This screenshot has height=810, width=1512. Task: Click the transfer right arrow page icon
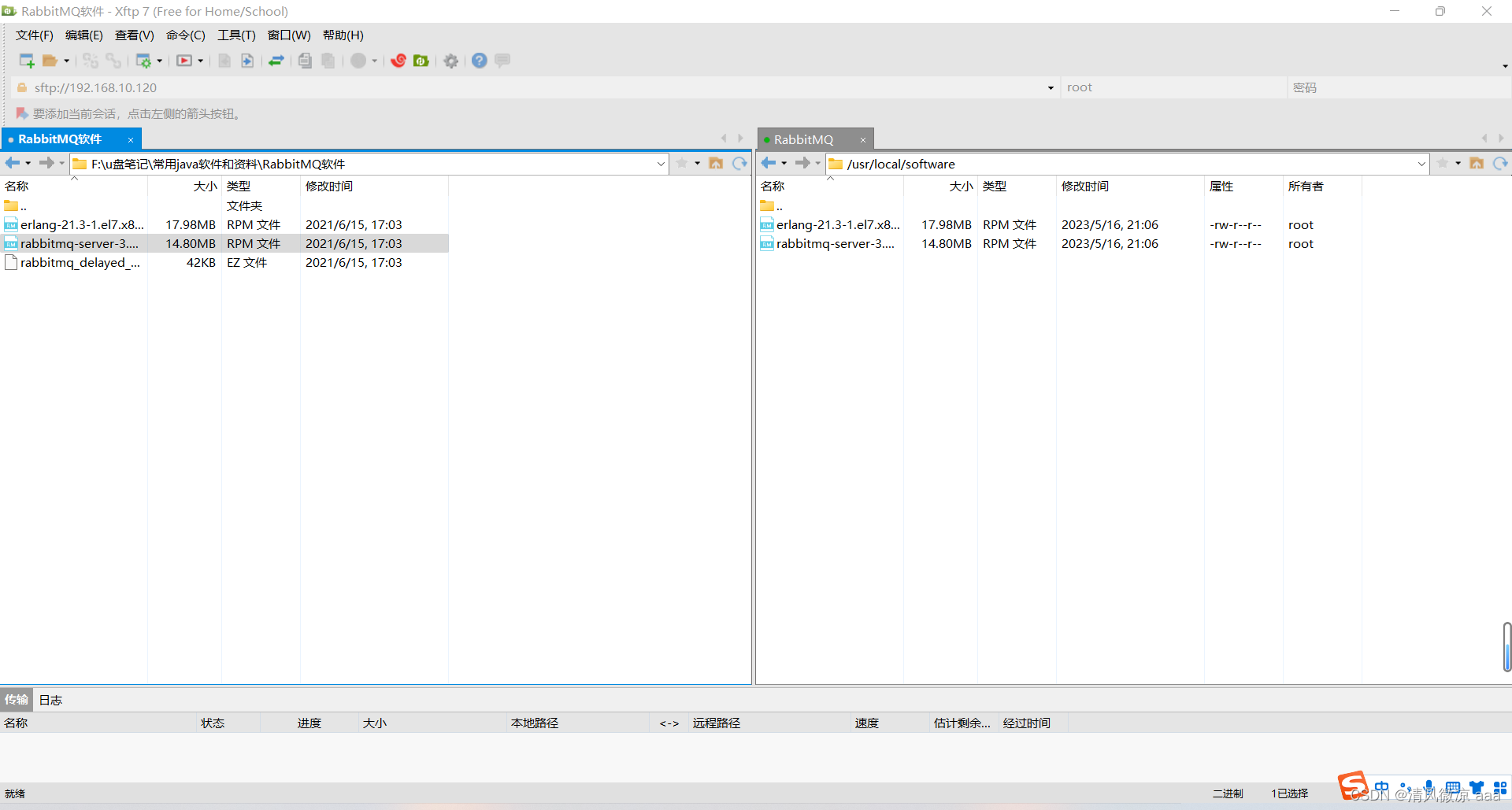click(x=247, y=61)
